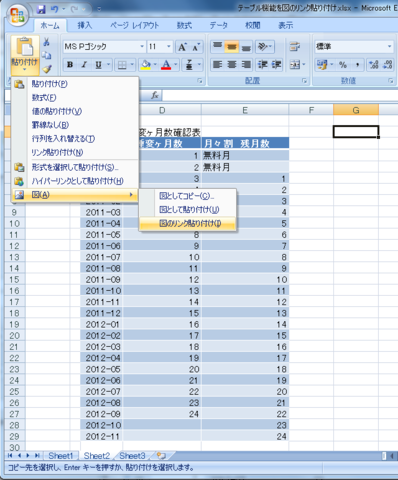
Task: Click phonetic guide icon
Action: point(189,65)
